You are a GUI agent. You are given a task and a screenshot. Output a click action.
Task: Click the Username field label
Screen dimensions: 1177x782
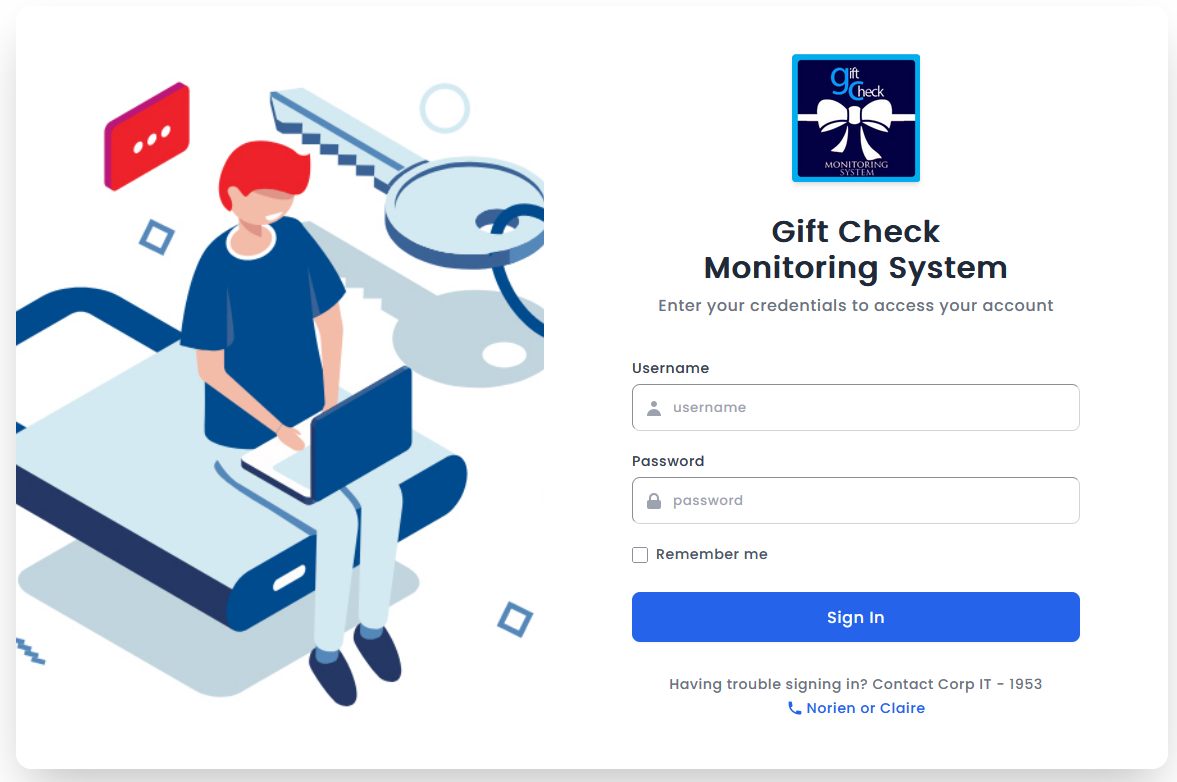pos(670,368)
